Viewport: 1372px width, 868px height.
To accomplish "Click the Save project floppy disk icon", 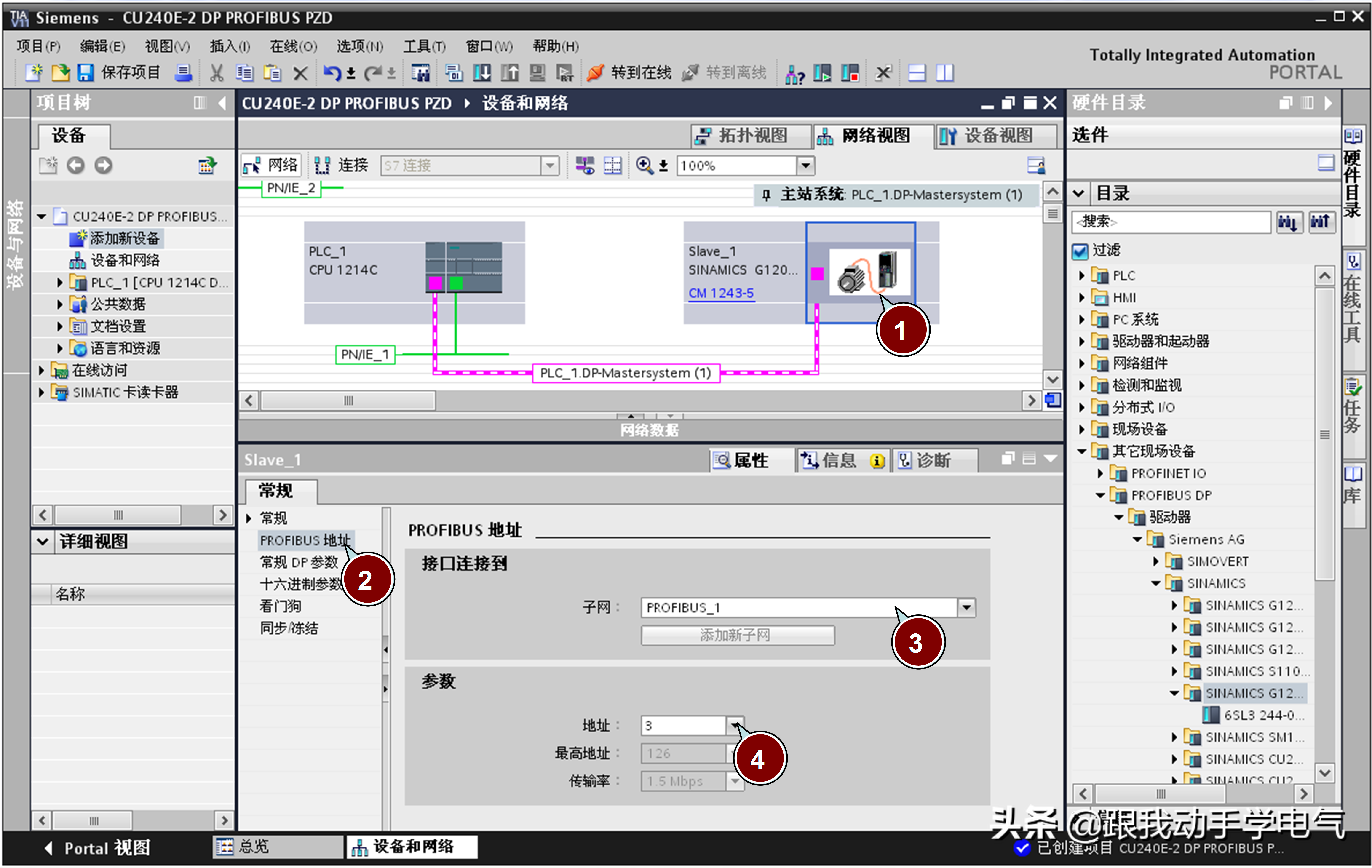I will tap(86, 72).
